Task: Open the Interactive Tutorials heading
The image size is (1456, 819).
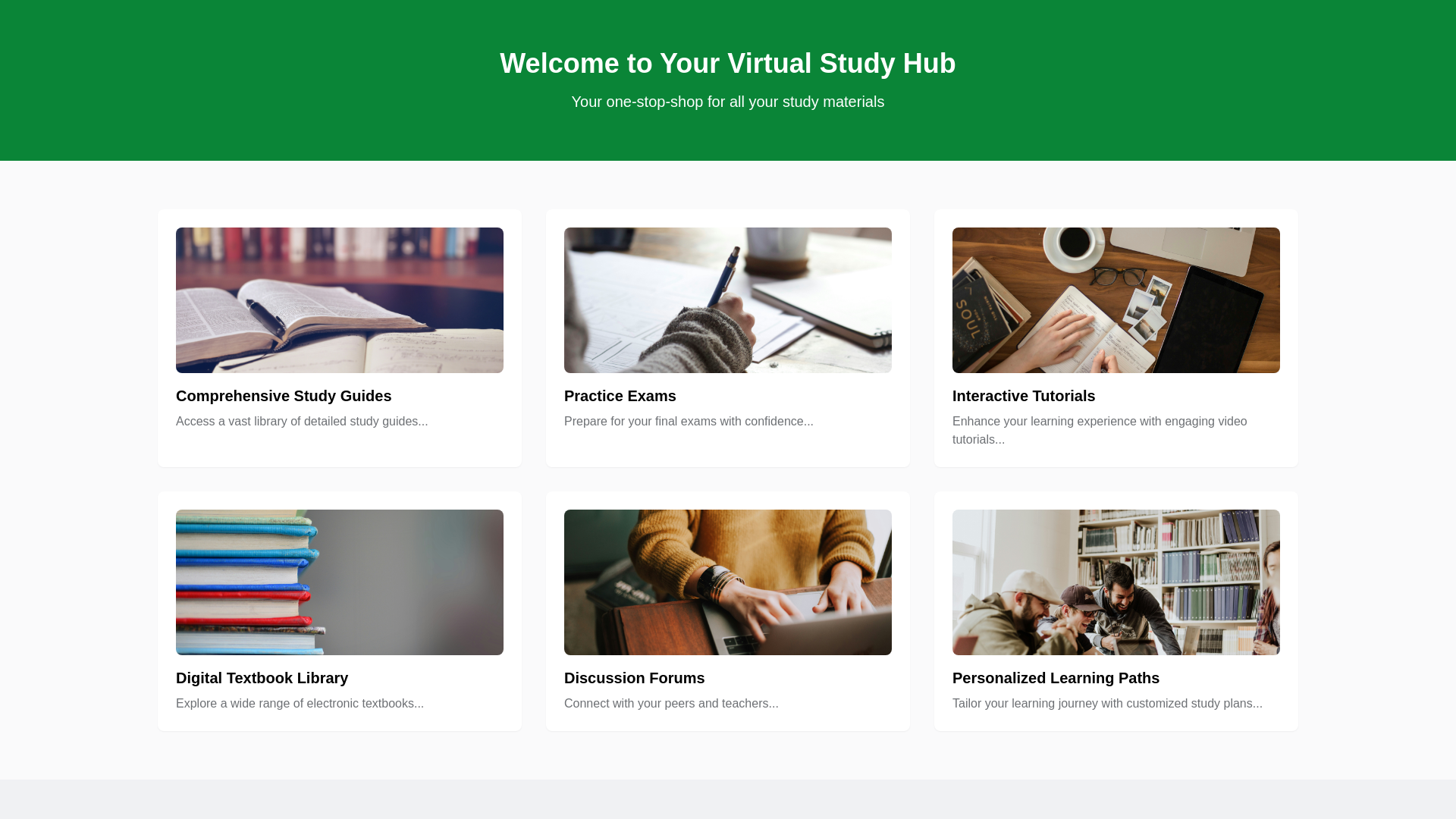Action: point(1023,396)
